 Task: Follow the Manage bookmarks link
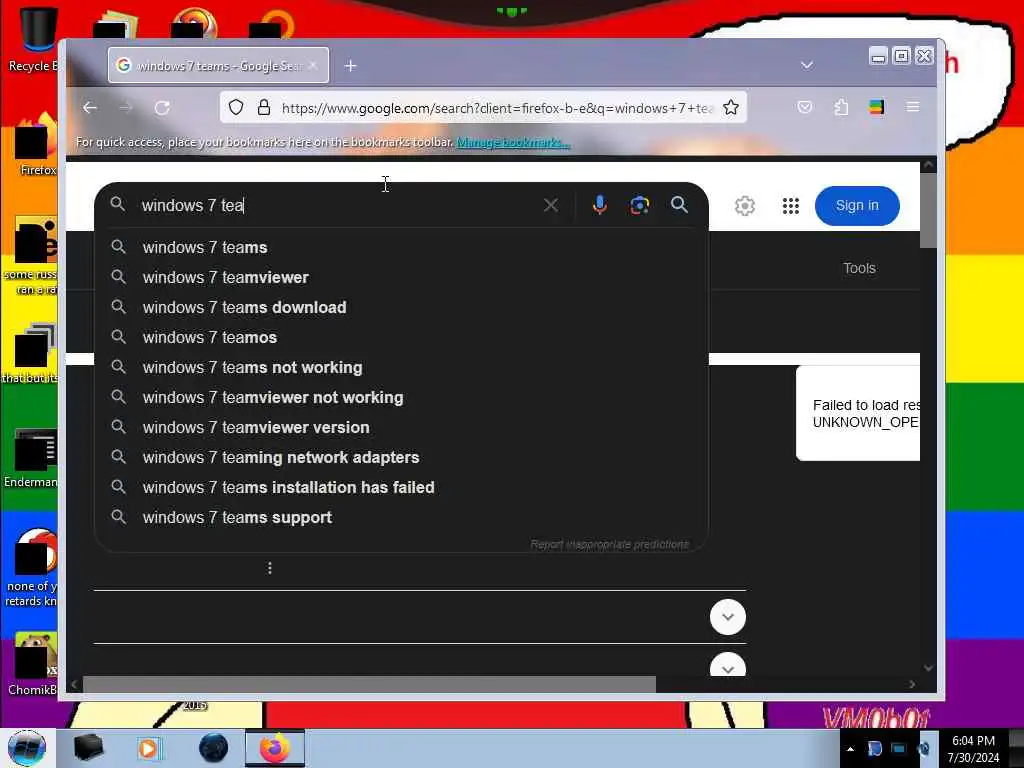click(513, 142)
